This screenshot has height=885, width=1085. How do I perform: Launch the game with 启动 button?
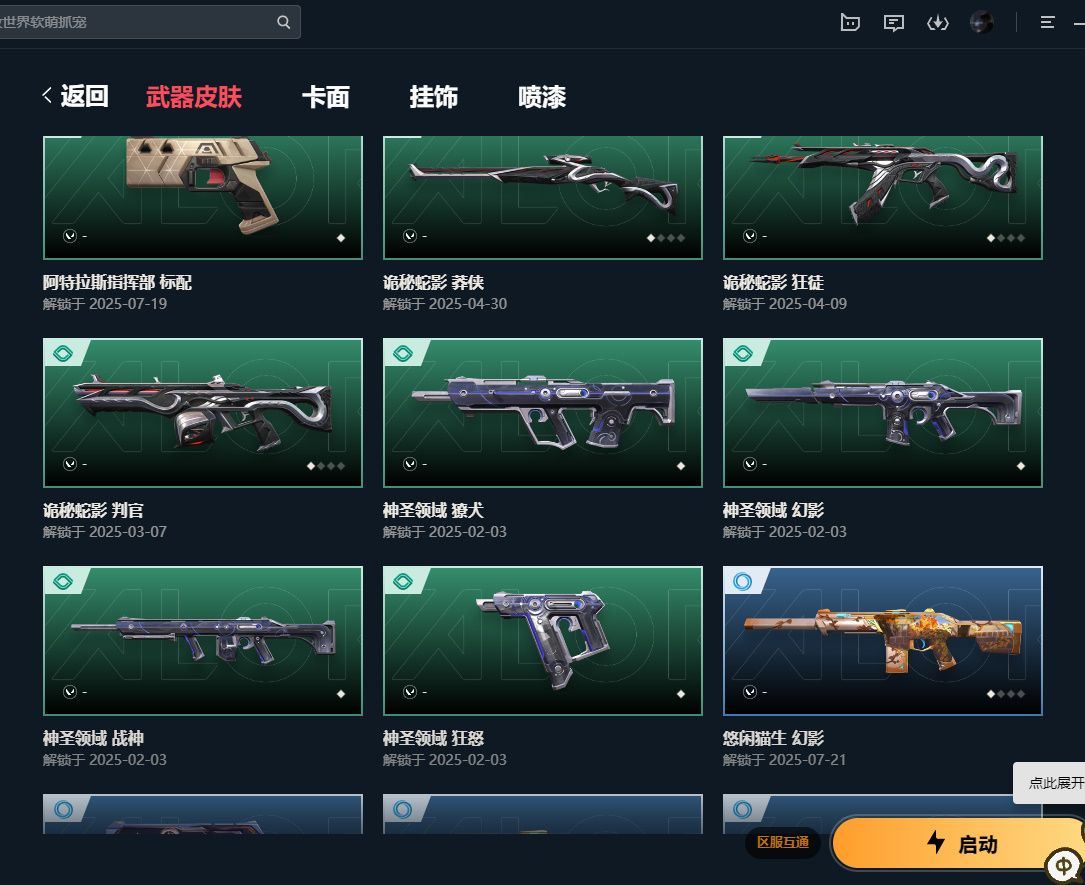[x=958, y=843]
